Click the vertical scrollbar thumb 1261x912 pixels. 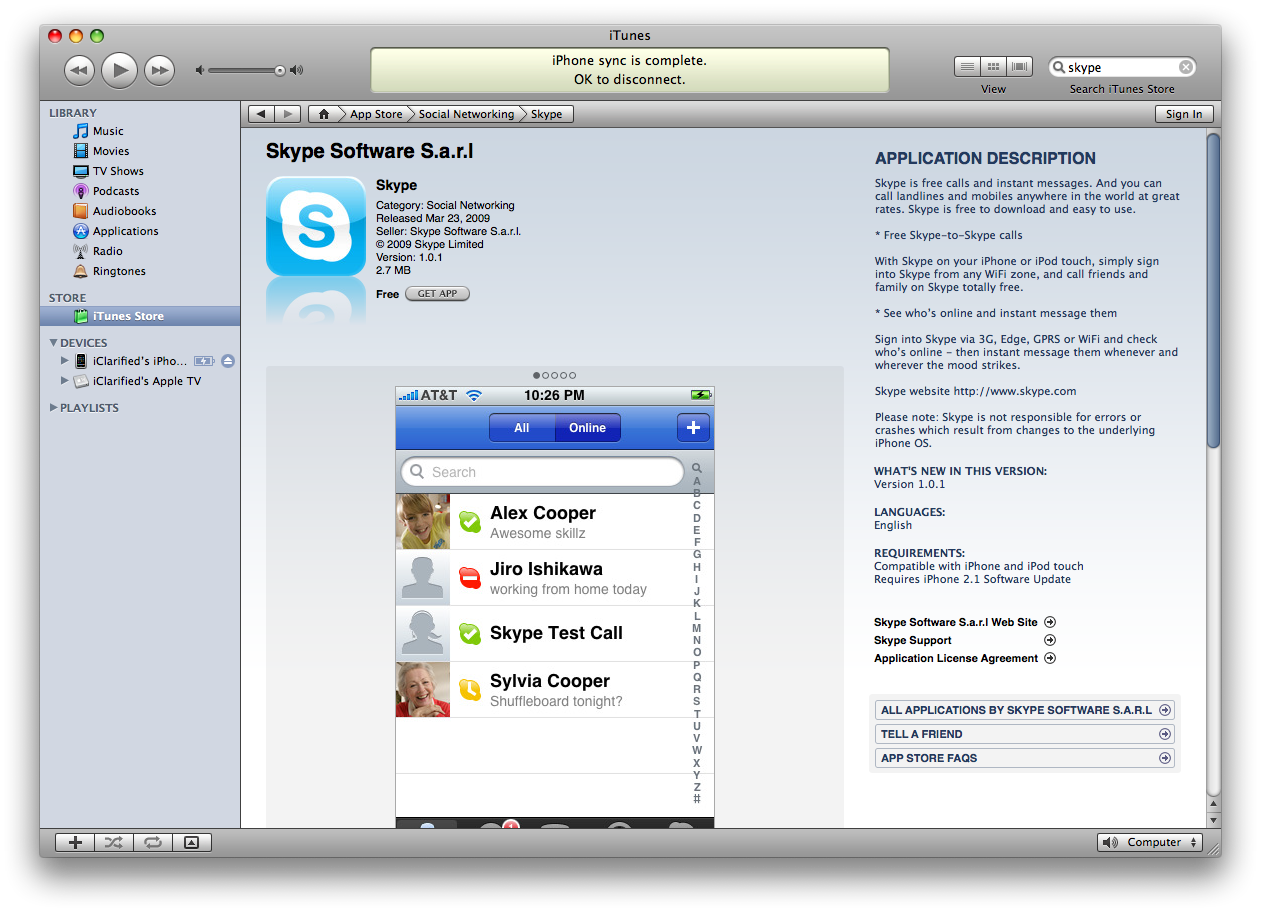tap(1214, 290)
